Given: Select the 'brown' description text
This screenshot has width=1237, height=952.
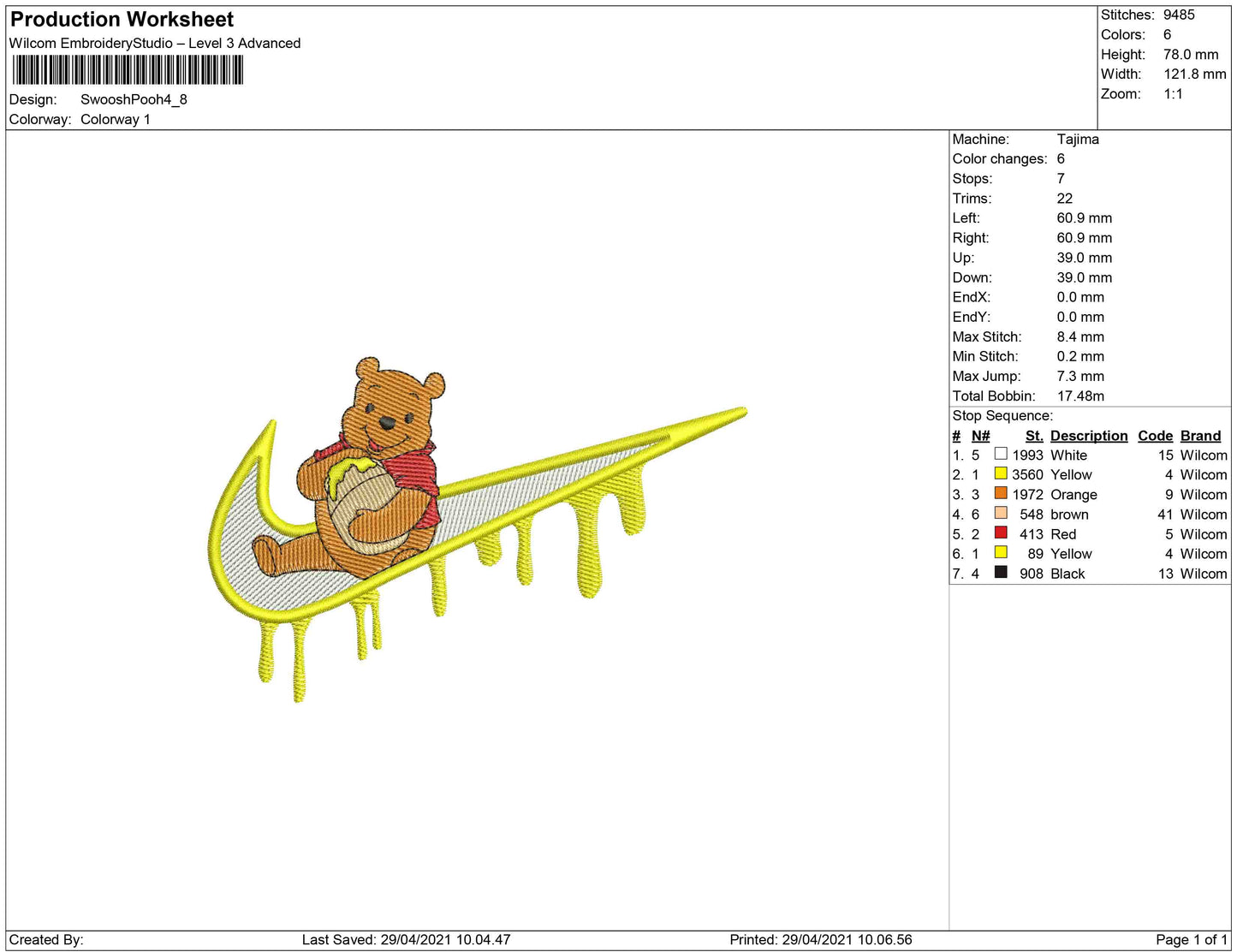Looking at the screenshot, I should [1069, 515].
